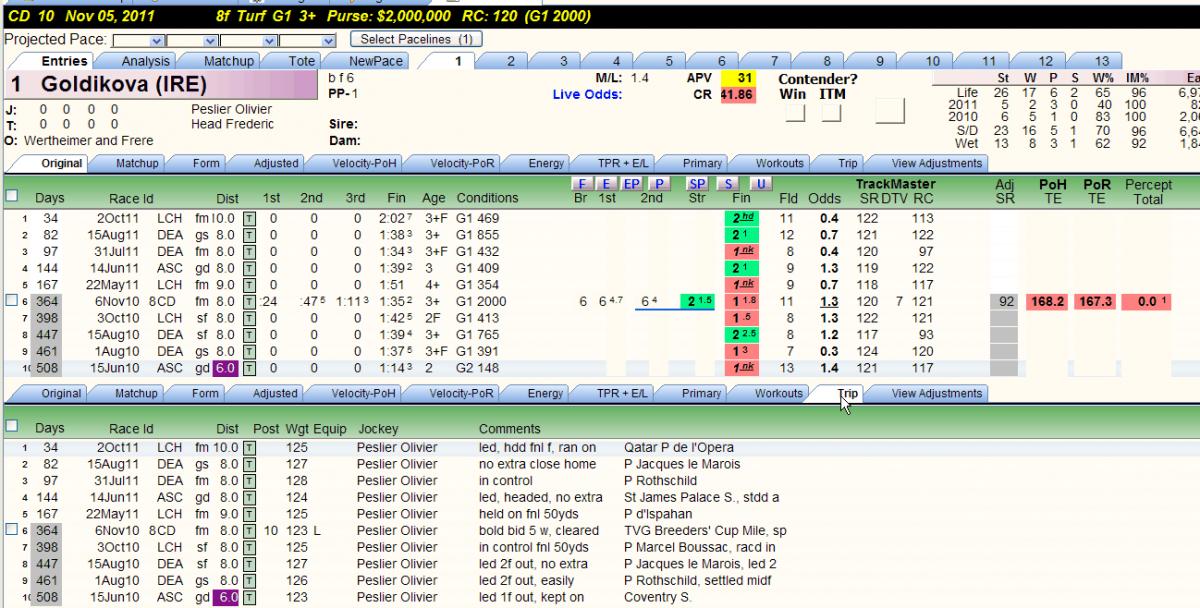Screen dimensions: 1200x608
Task: Click turf T icon in 2Oct11 paceline row
Action: (249, 217)
